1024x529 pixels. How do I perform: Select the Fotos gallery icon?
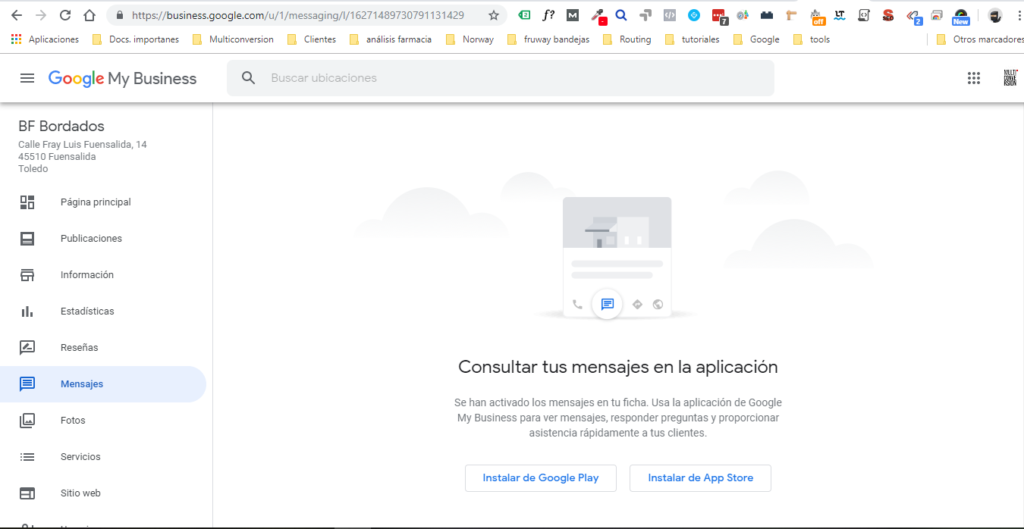click(x=27, y=421)
